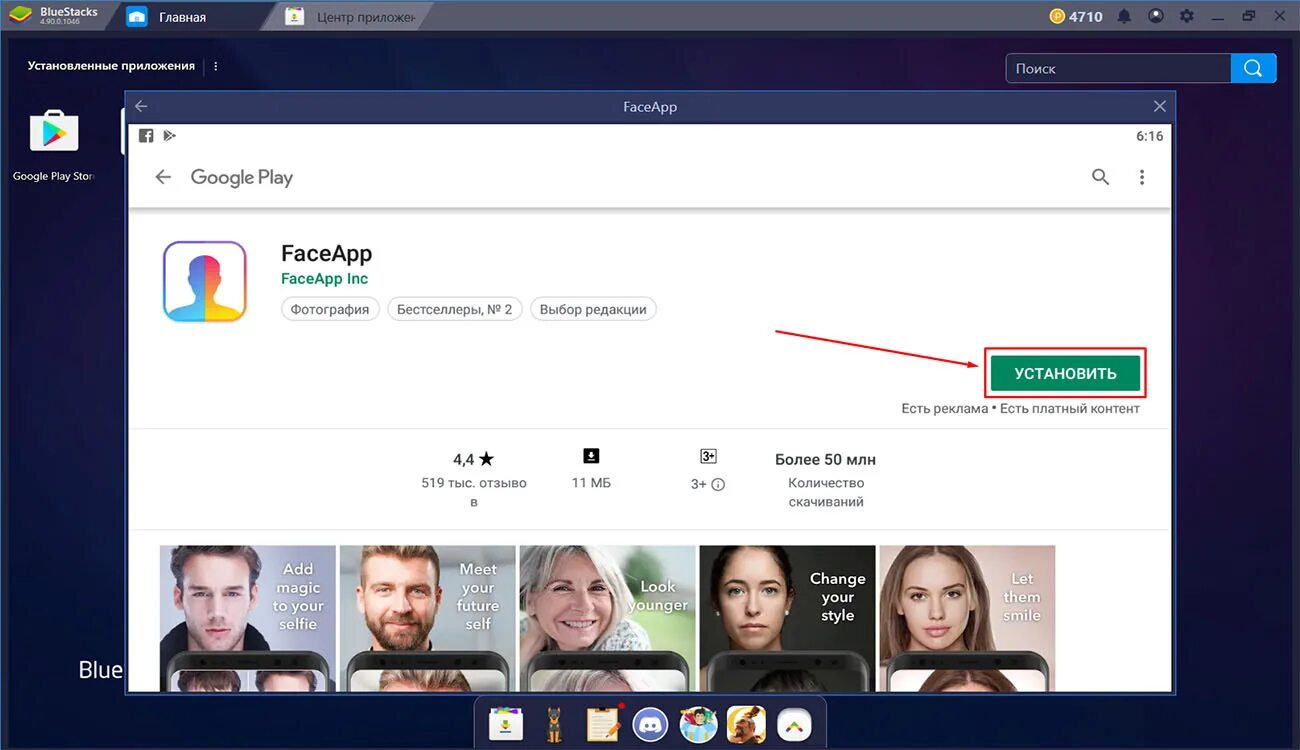Select the Фотография category chip
The height and width of the screenshot is (750, 1300).
330,309
